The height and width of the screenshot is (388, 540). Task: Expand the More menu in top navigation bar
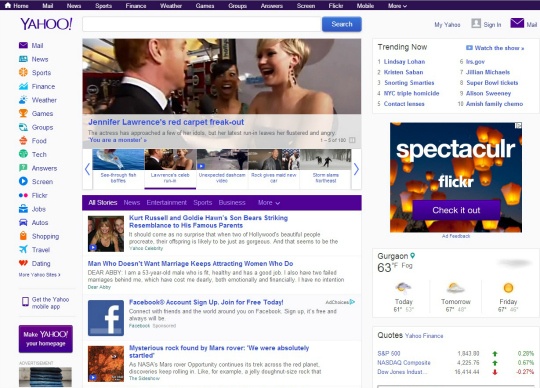pos(397,6)
